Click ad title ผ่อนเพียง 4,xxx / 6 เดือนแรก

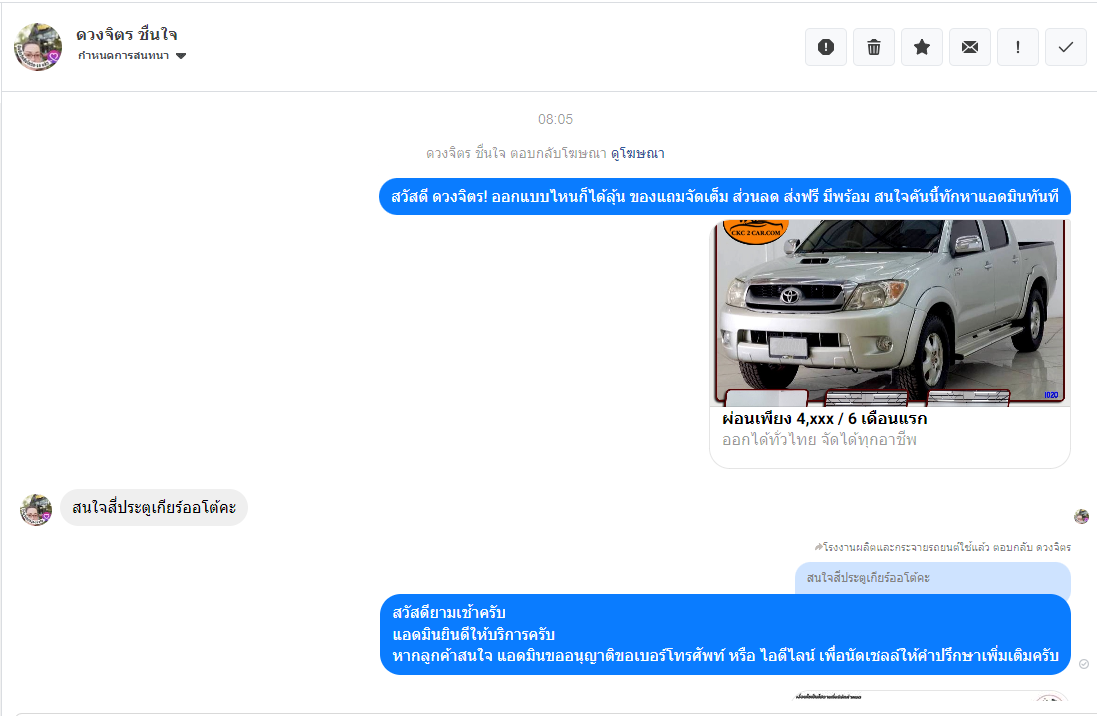(825, 419)
